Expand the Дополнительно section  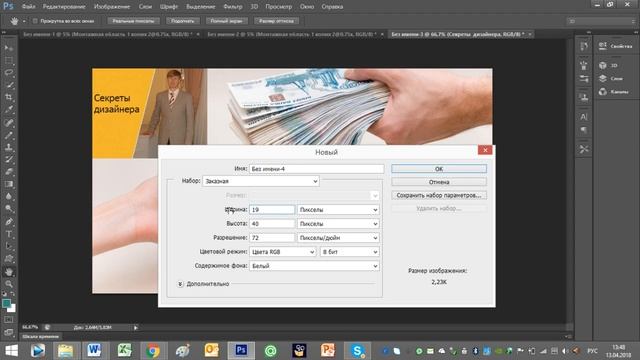click(180, 284)
